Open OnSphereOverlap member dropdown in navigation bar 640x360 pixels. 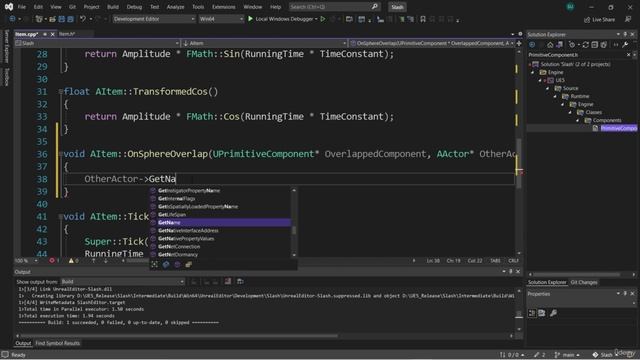coord(432,43)
